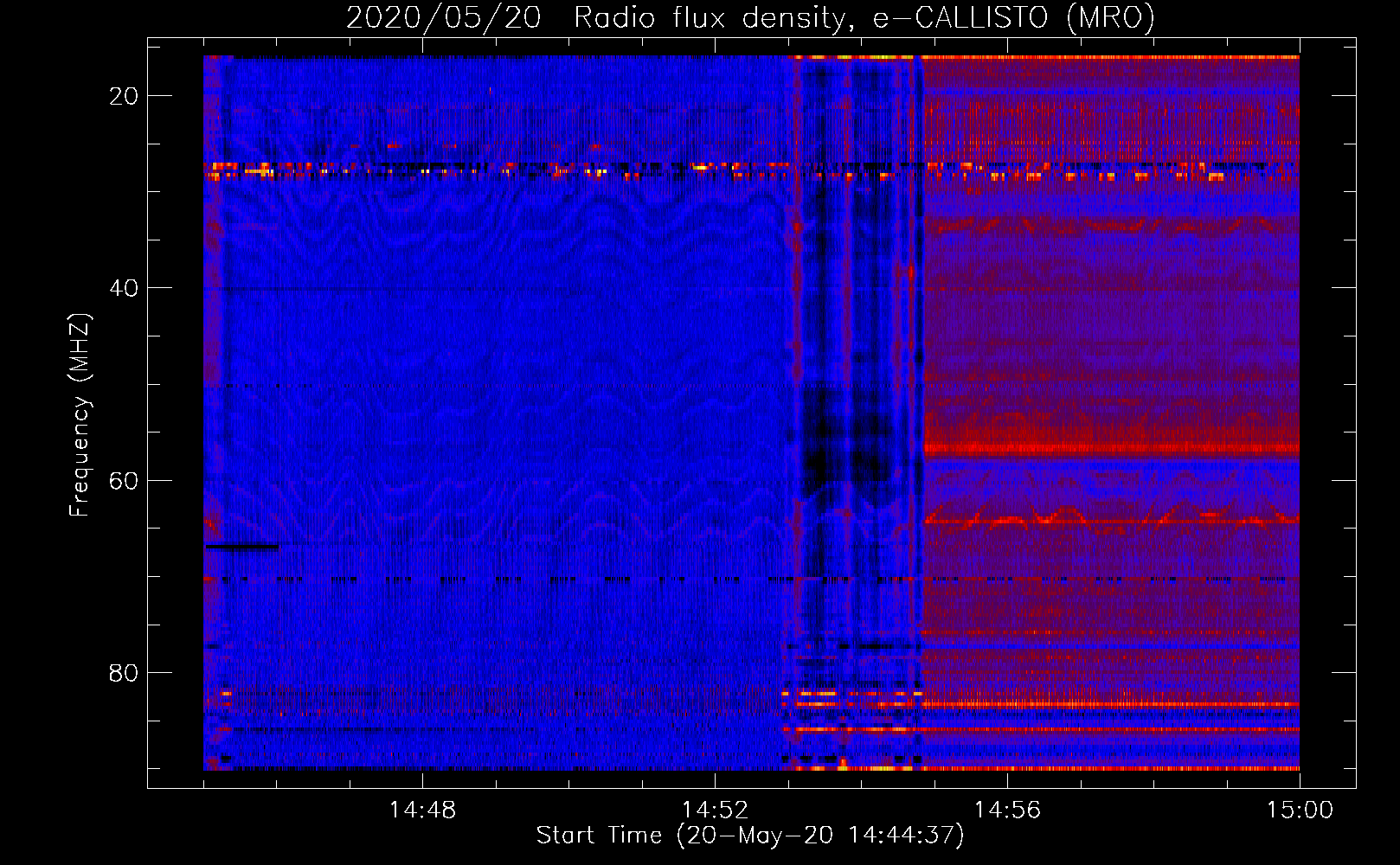Click the '14:52' time tick label
The height and width of the screenshot is (865, 1400).
[715, 811]
